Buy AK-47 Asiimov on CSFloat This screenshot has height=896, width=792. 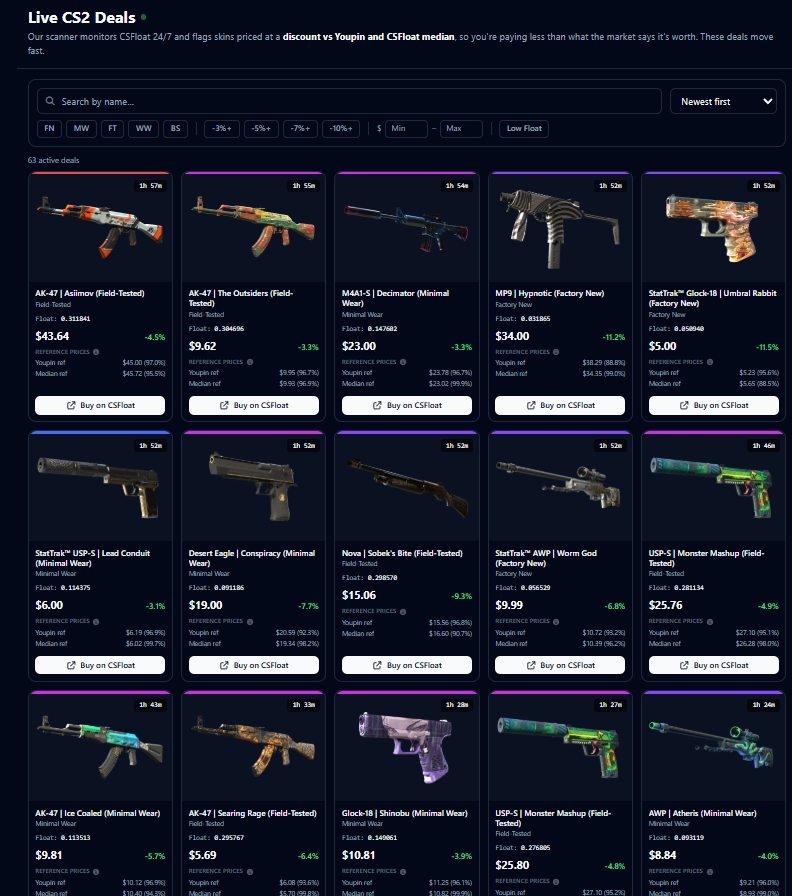[100, 405]
